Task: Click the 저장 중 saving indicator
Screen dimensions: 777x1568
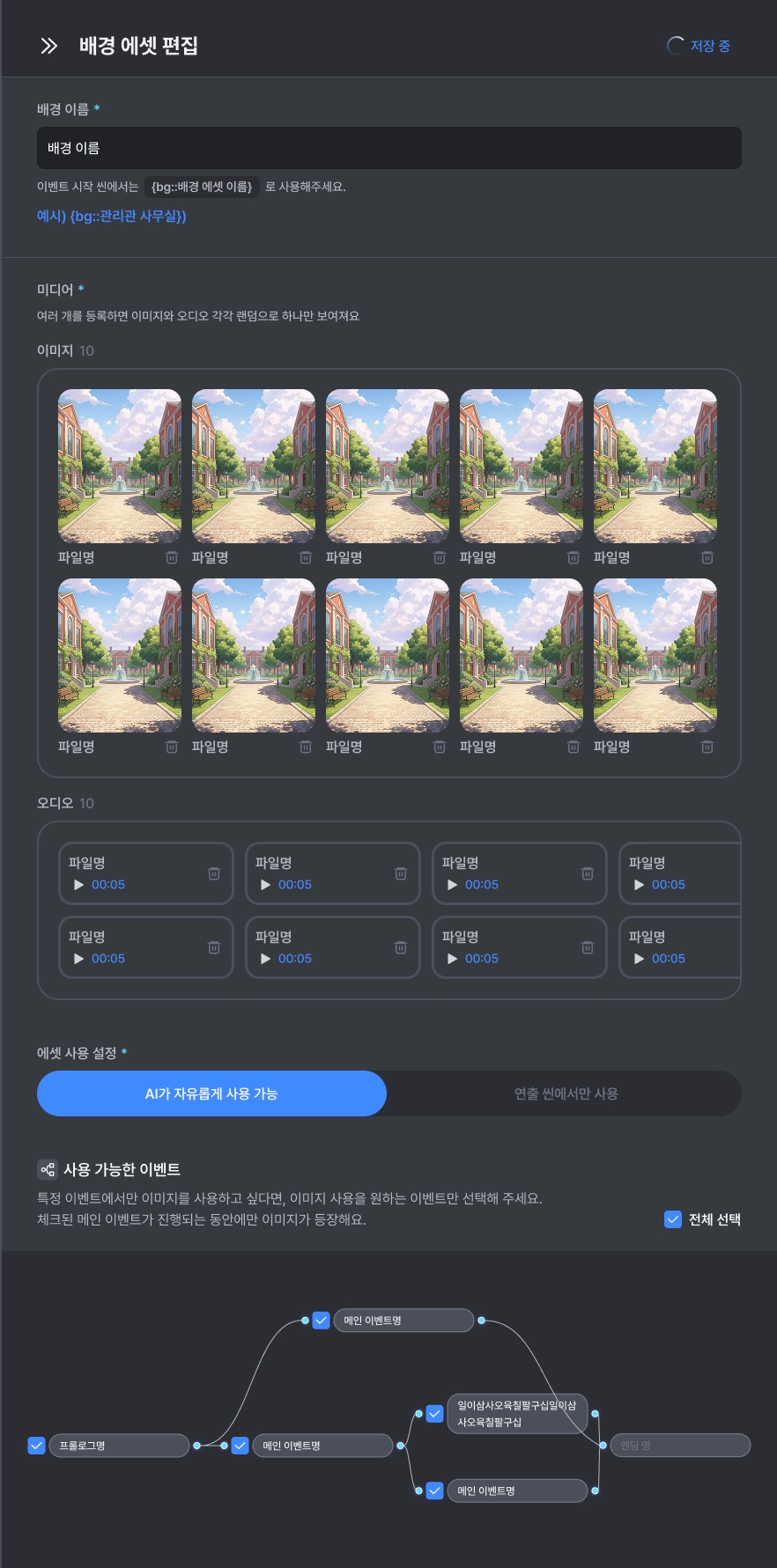Action: [x=699, y=46]
